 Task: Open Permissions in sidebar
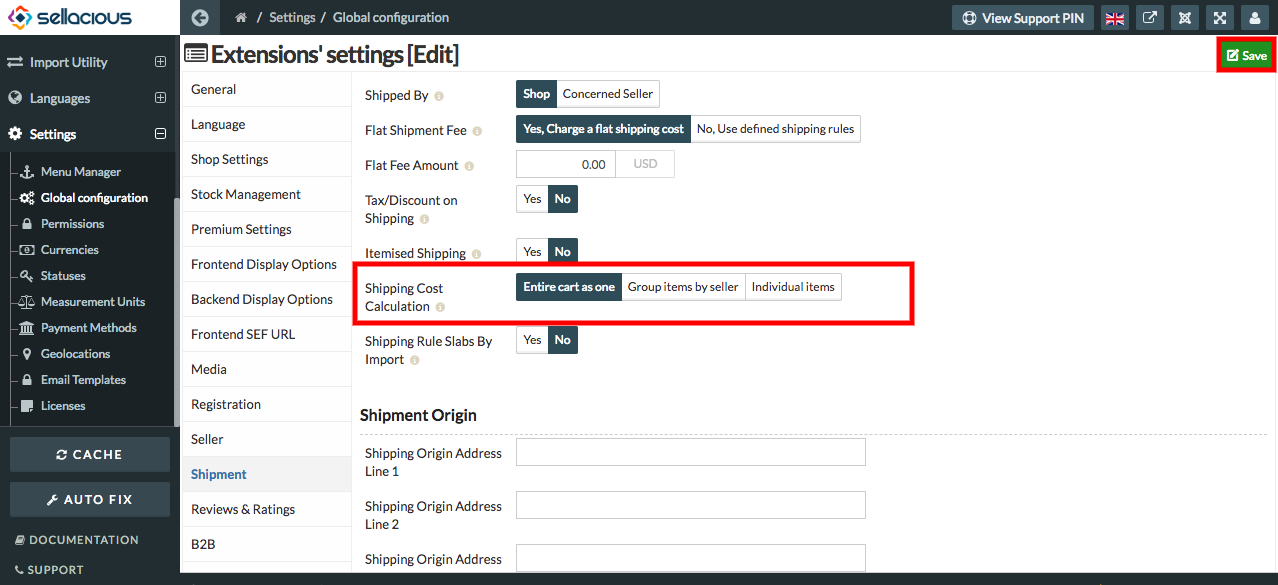pos(72,224)
